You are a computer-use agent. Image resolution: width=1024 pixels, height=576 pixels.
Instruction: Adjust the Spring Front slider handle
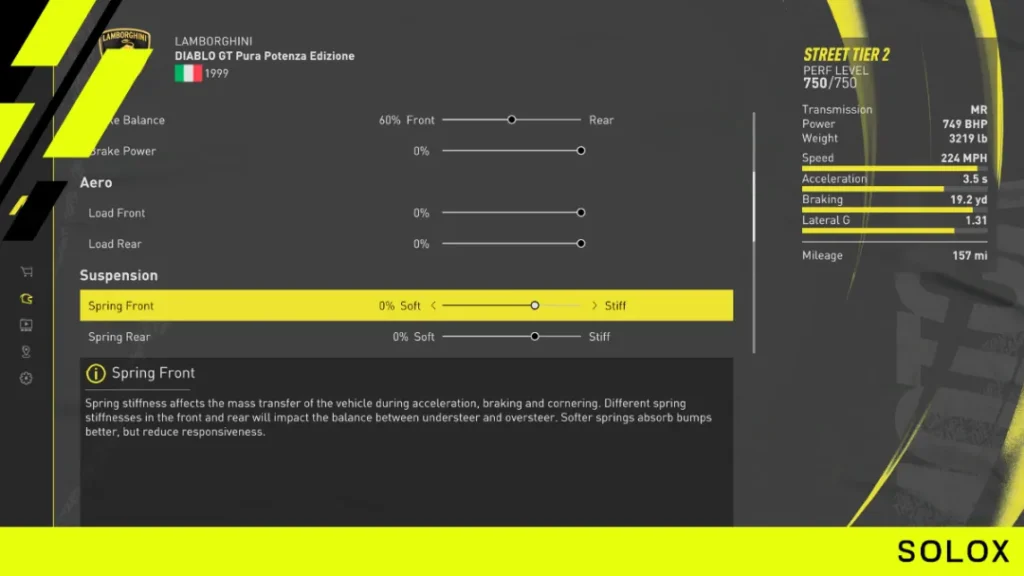coord(534,305)
